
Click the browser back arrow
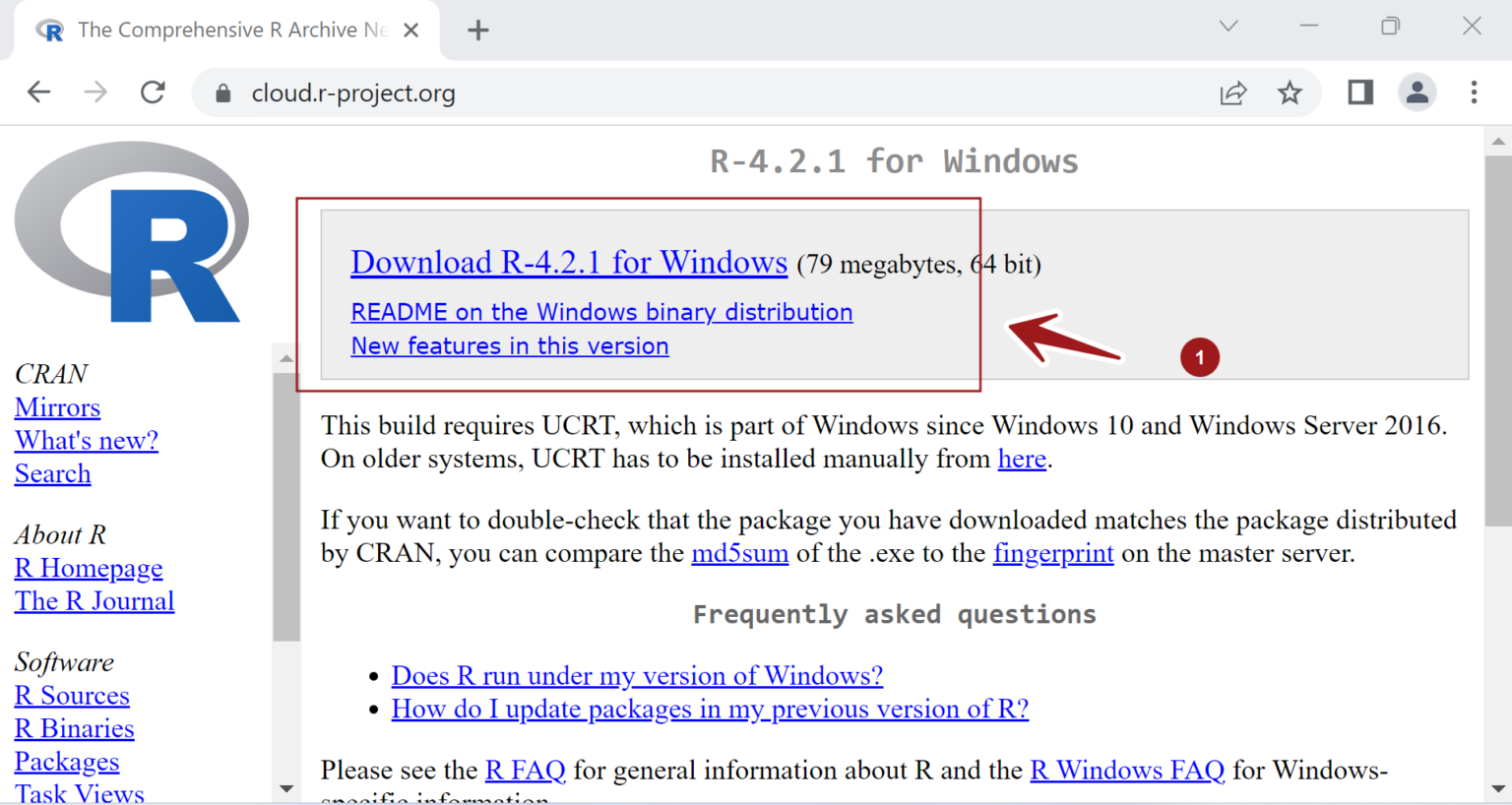click(x=38, y=93)
